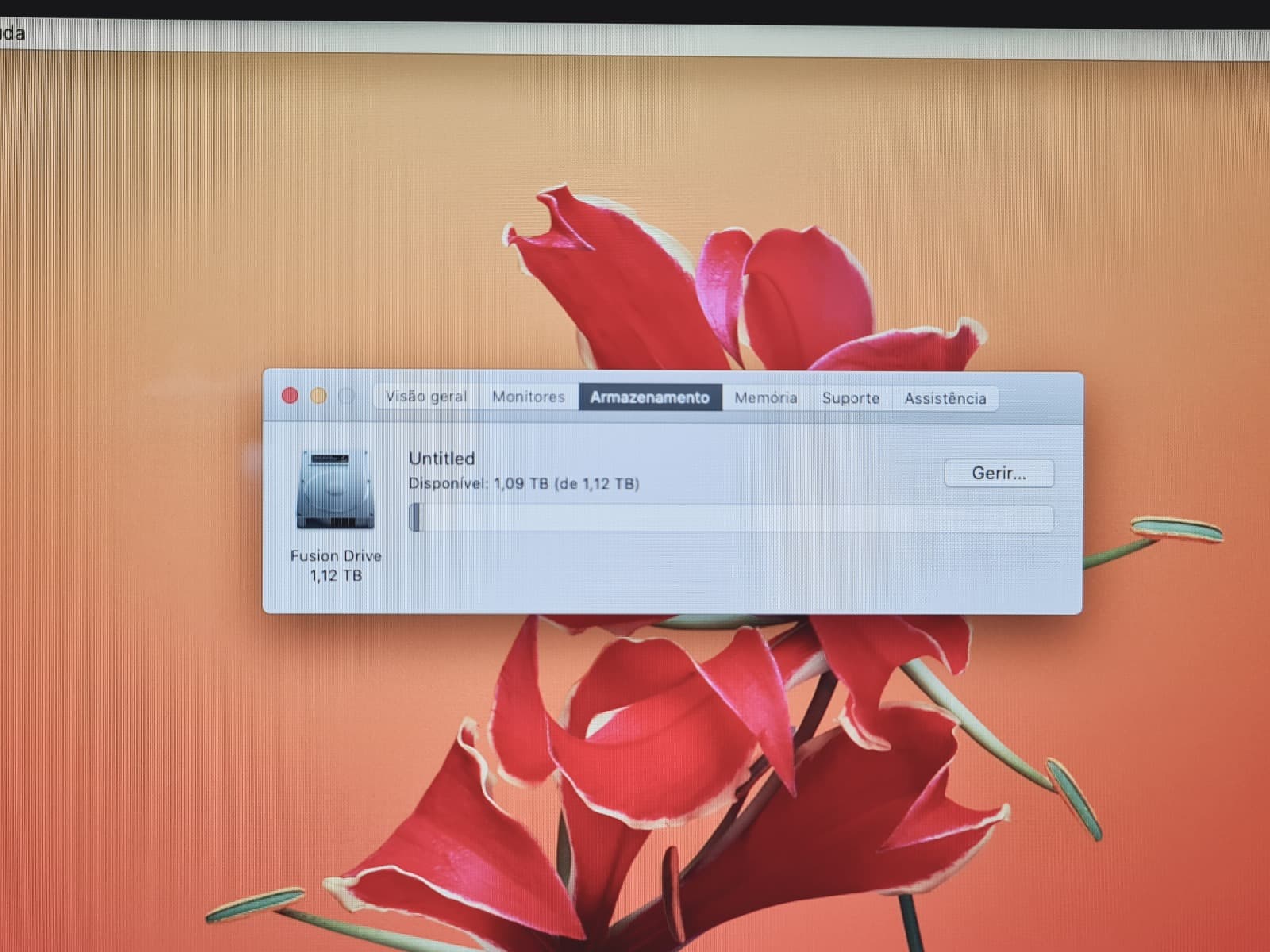Image resolution: width=1270 pixels, height=952 pixels.
Task: Click the Fusion Drive disk icon
Action: coord(336,490)
